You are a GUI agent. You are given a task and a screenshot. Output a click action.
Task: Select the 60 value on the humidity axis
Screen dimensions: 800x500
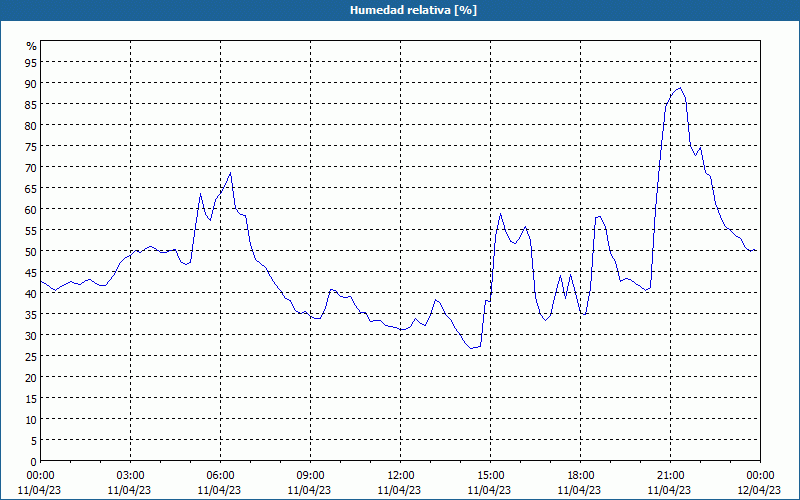[31, 209]
